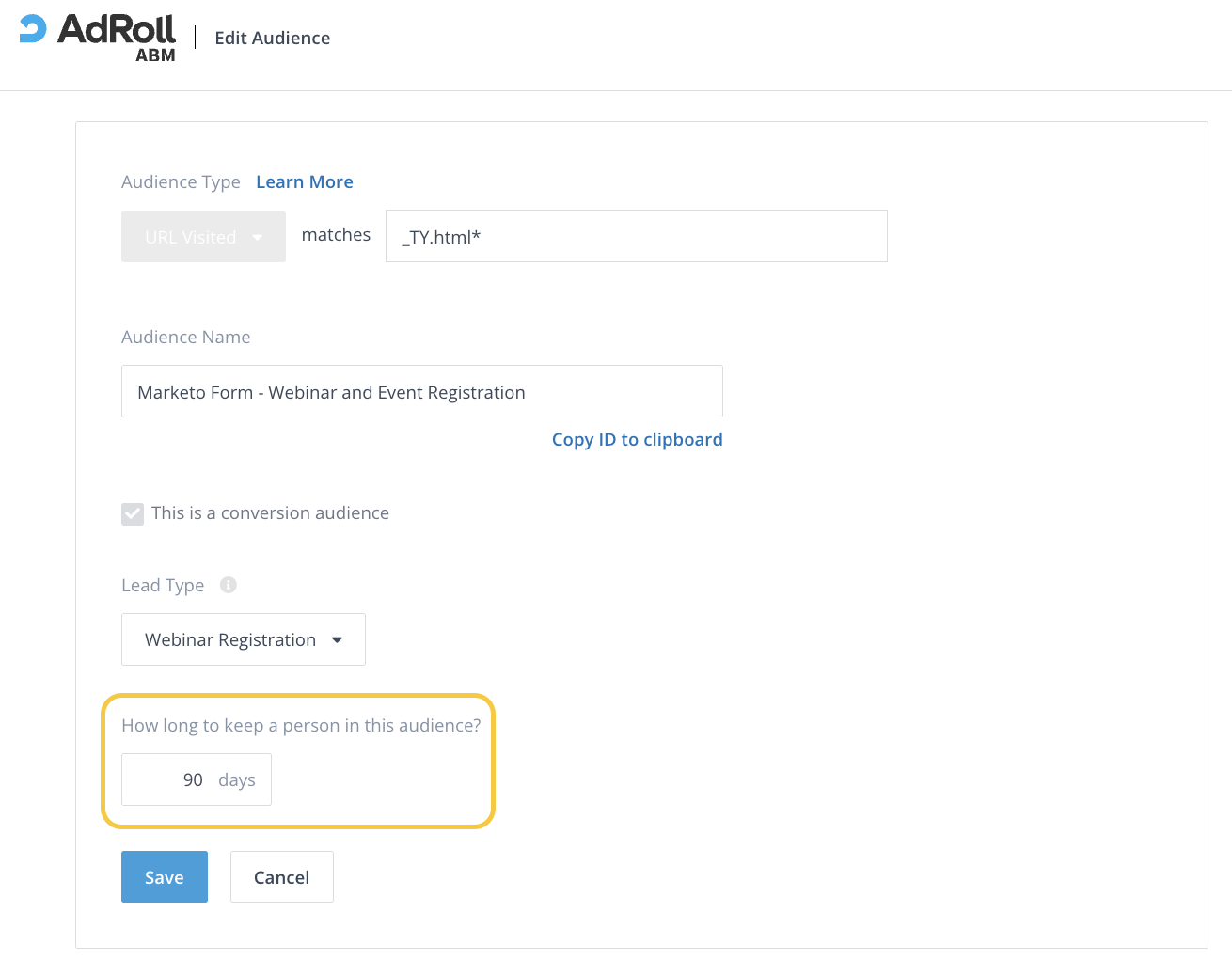Screen dimensions: 1232x976
Task: Save the audience settings
Action: 165,877
